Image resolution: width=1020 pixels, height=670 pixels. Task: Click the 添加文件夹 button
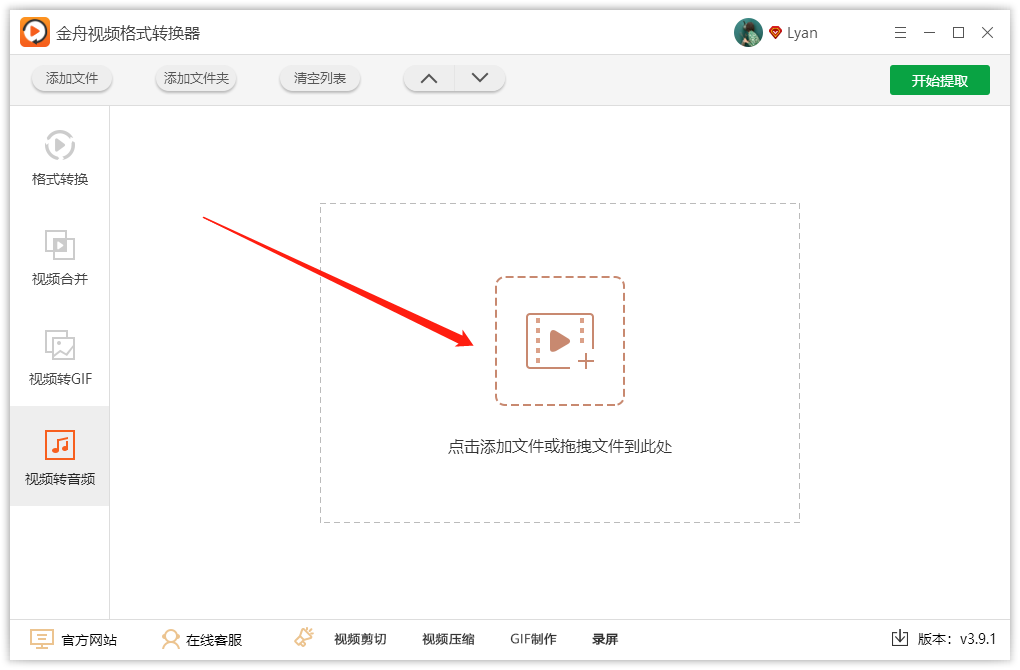click(196, 79)
